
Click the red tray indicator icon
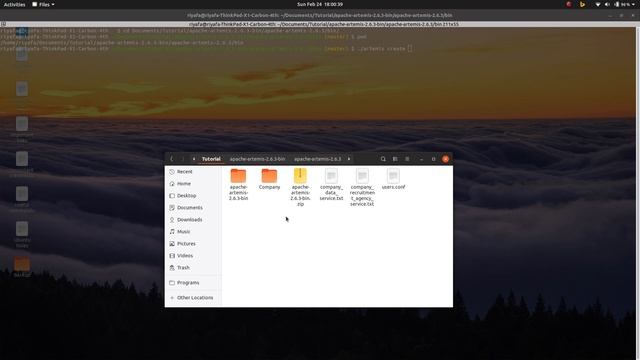point(569,4)
